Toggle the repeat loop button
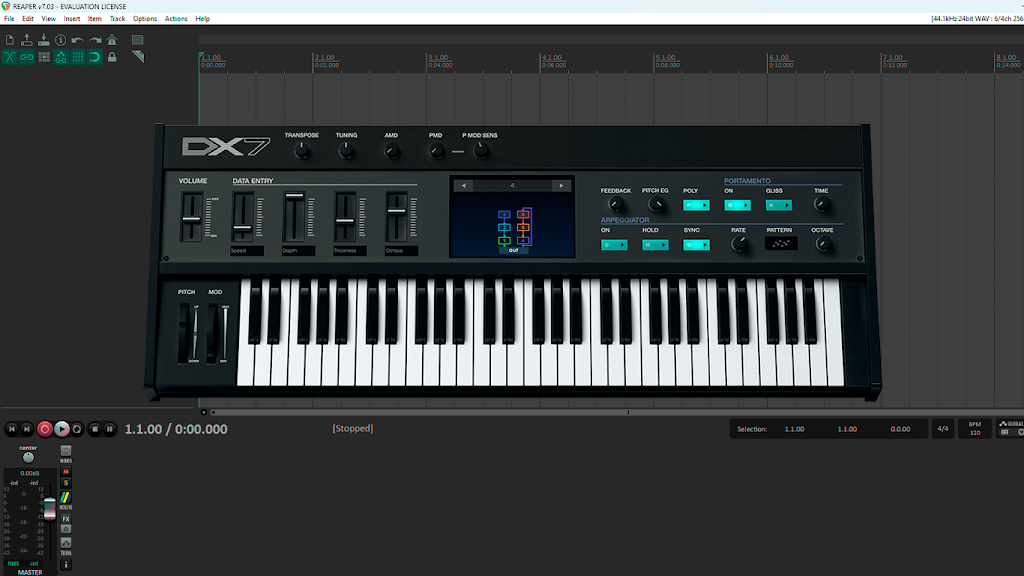This screenshot has width=1024, height=576. pos(77,429)
